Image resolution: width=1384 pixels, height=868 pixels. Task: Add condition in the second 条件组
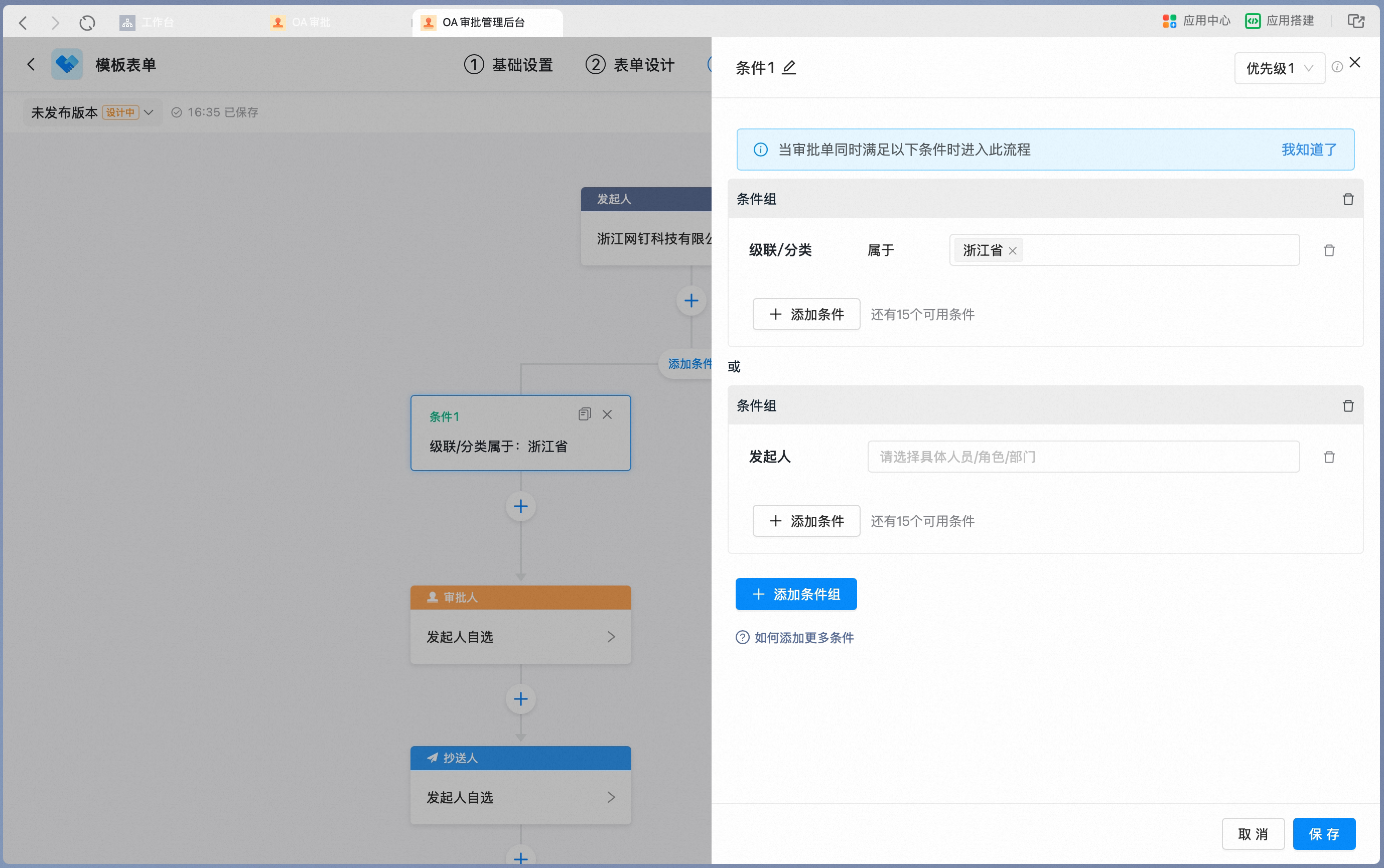[x=806, y=521]
